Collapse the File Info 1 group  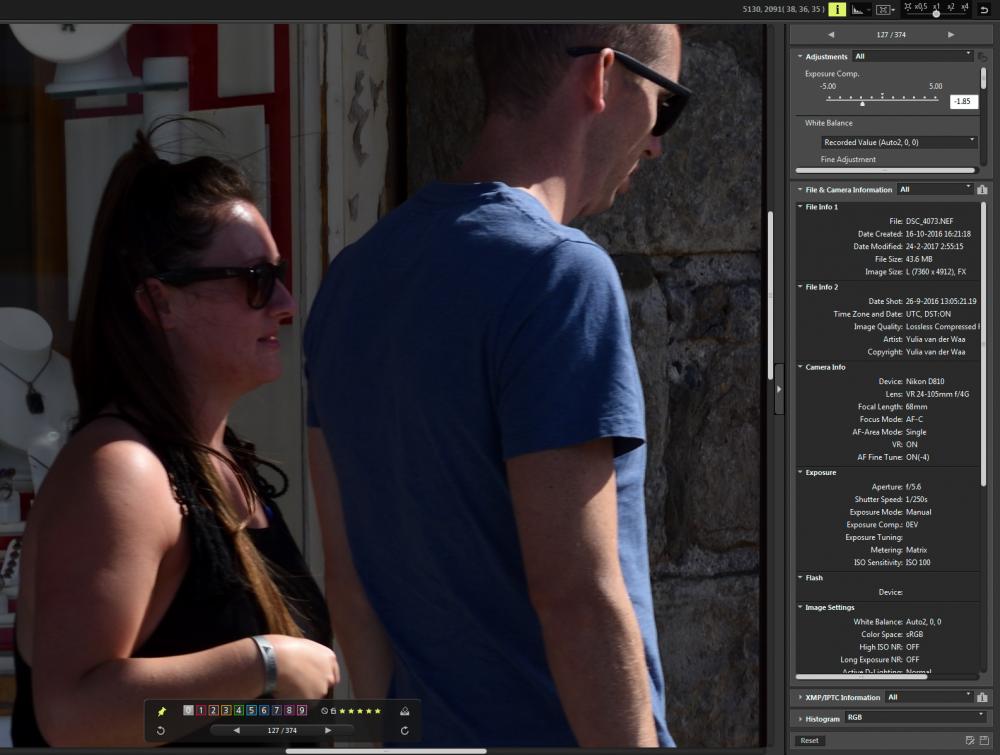click(x=800, y=207)
